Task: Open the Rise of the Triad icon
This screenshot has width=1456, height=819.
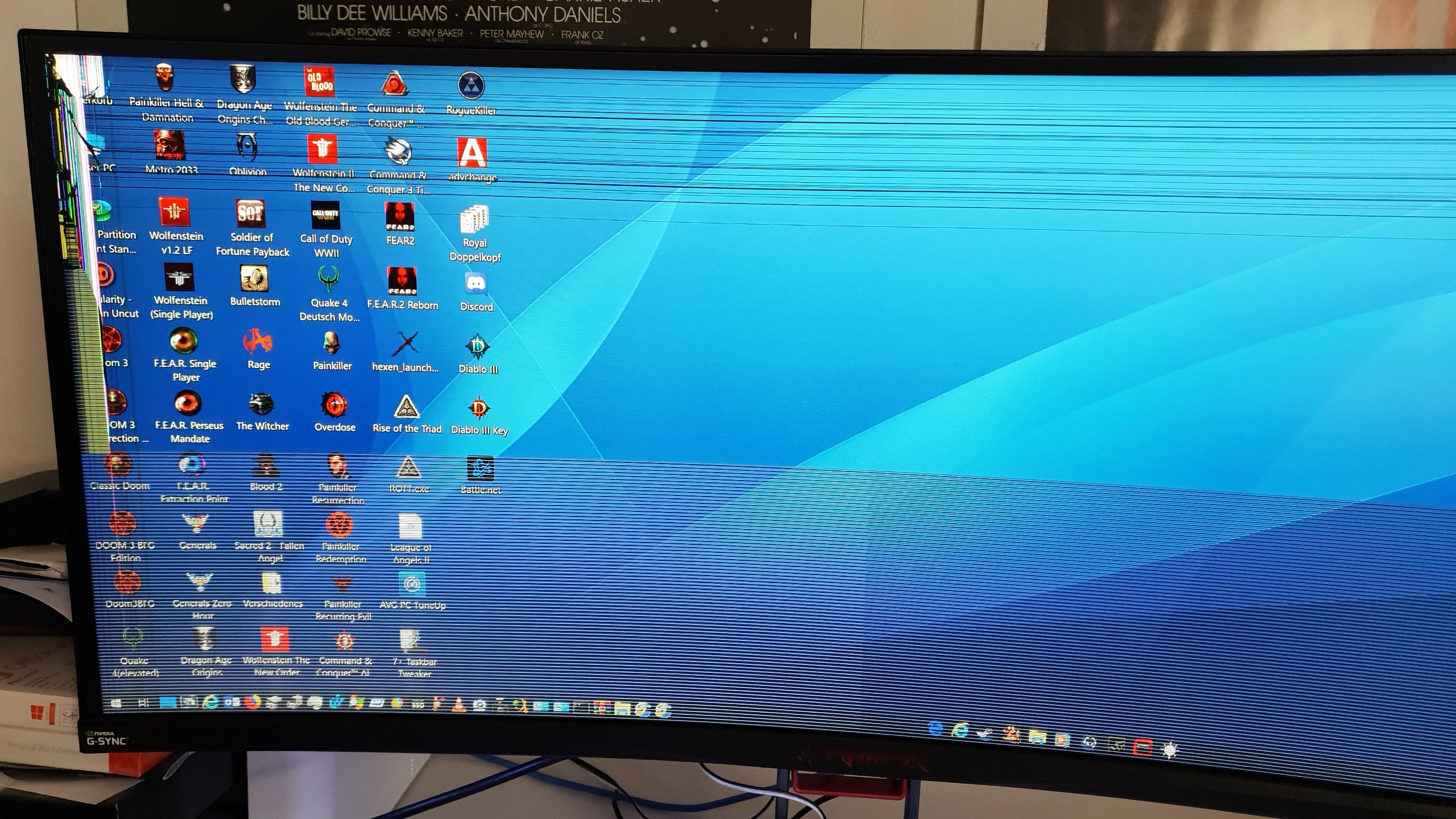Action: (406, 407)
